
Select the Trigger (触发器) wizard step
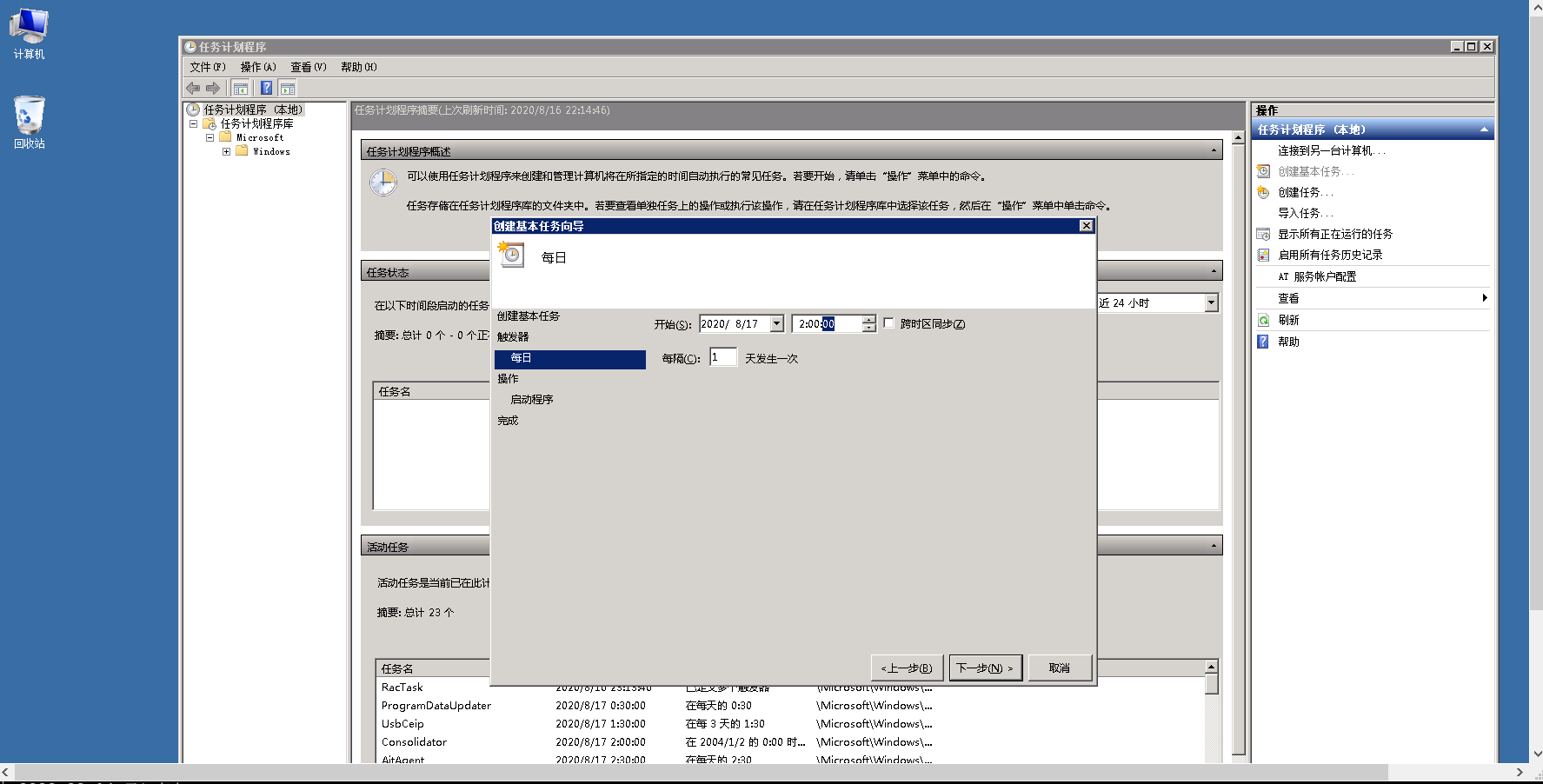tap(513, 337)
